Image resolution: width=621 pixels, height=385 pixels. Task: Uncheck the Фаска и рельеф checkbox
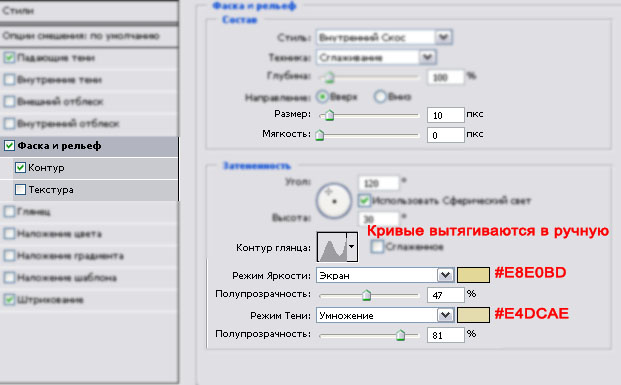click(x=9, y=146)
